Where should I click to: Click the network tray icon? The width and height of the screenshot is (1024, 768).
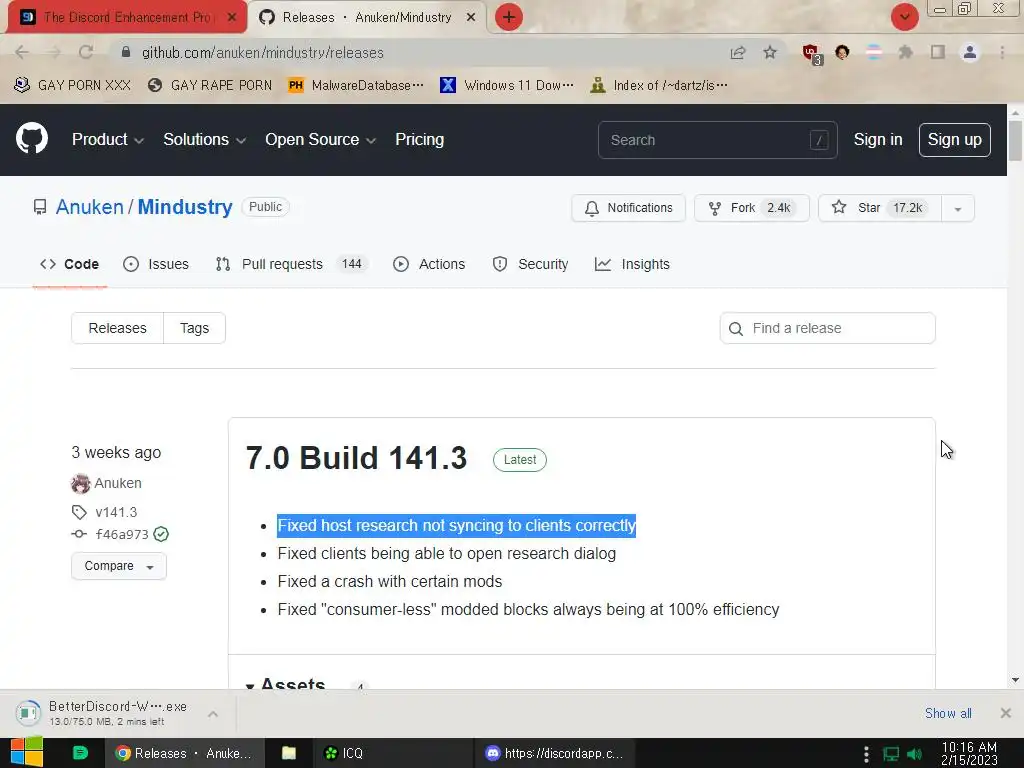click(x=891, y=754)
